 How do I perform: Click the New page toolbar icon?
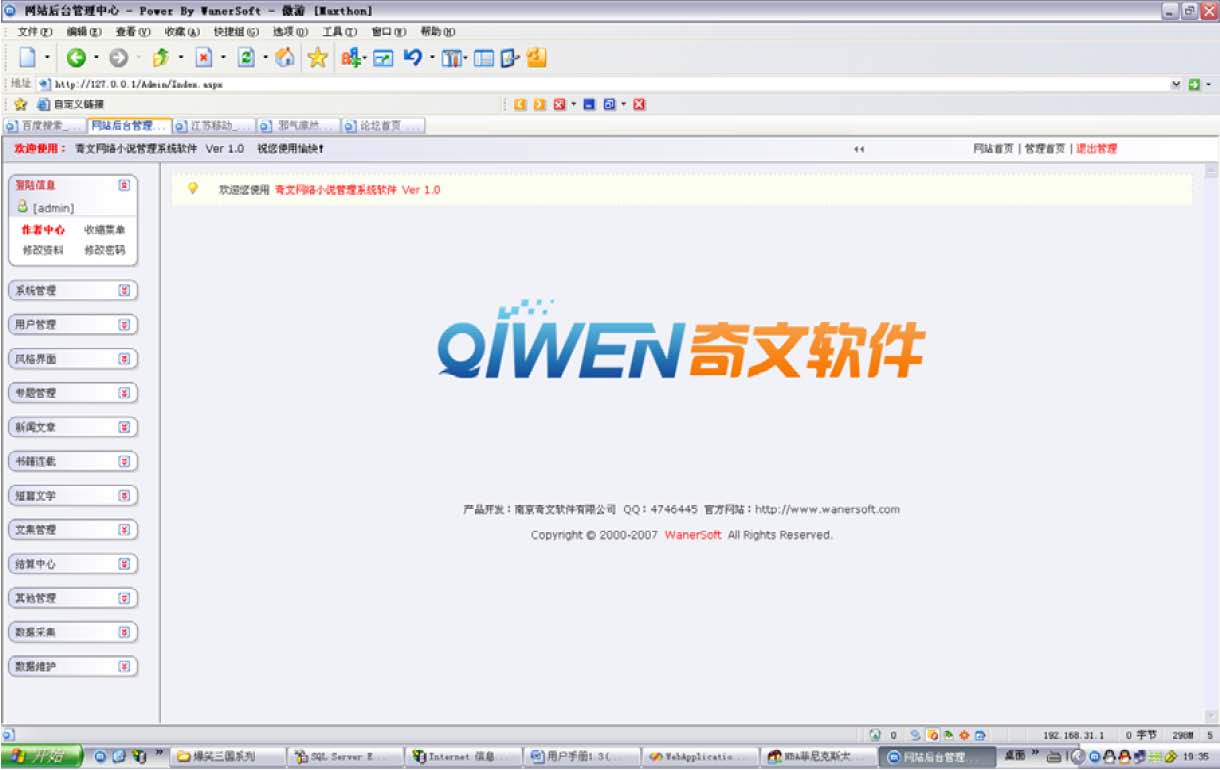27,58
